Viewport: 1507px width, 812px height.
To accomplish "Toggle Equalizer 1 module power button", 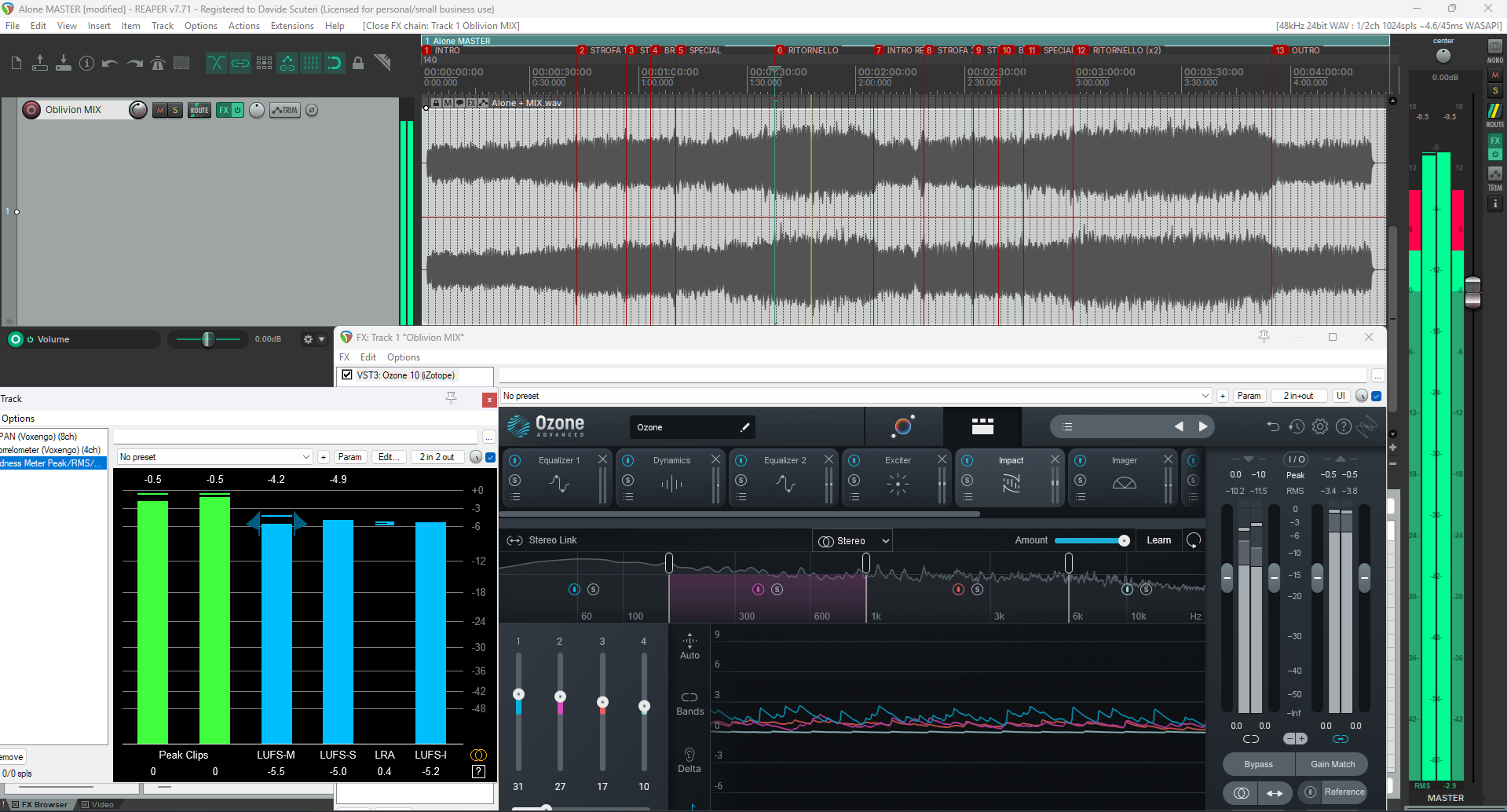I will (515, 460).
